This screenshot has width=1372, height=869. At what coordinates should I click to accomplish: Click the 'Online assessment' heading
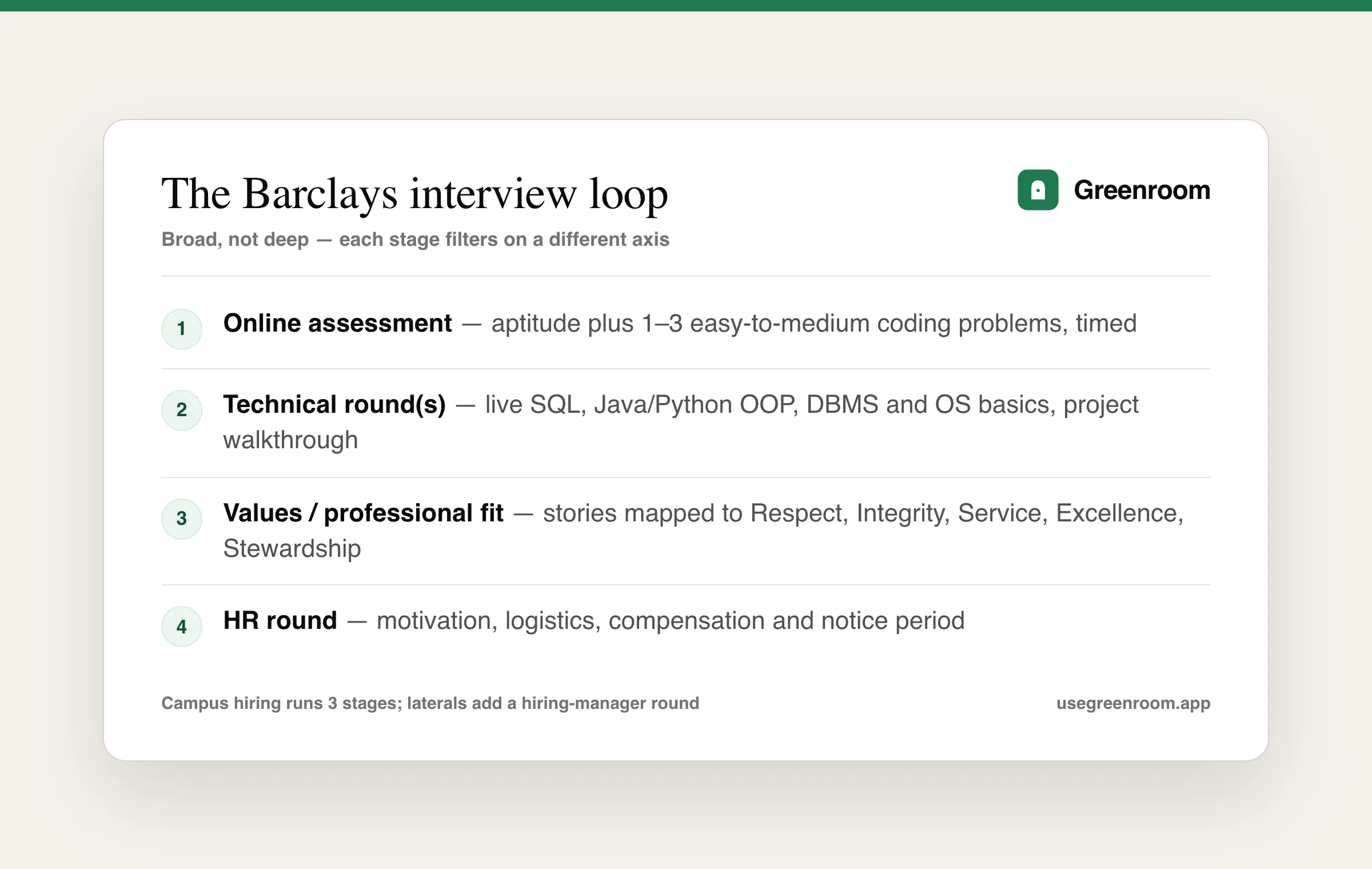[x=337, y=323]
